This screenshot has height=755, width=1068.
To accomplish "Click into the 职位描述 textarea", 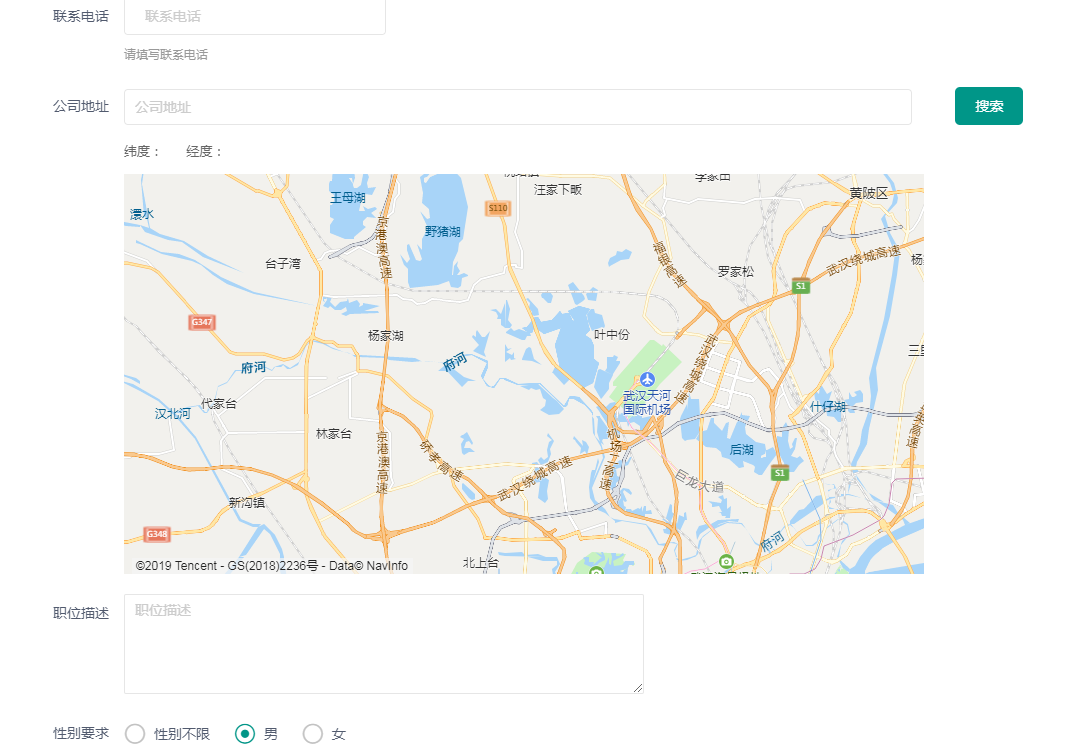I will (383, 644).
